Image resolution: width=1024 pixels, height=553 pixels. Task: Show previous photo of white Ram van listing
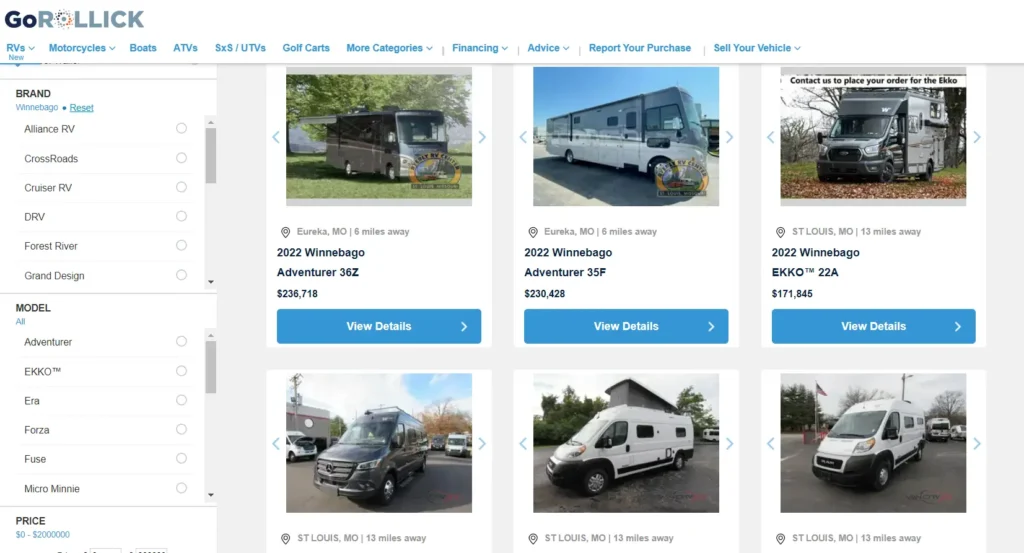[771, 443]
